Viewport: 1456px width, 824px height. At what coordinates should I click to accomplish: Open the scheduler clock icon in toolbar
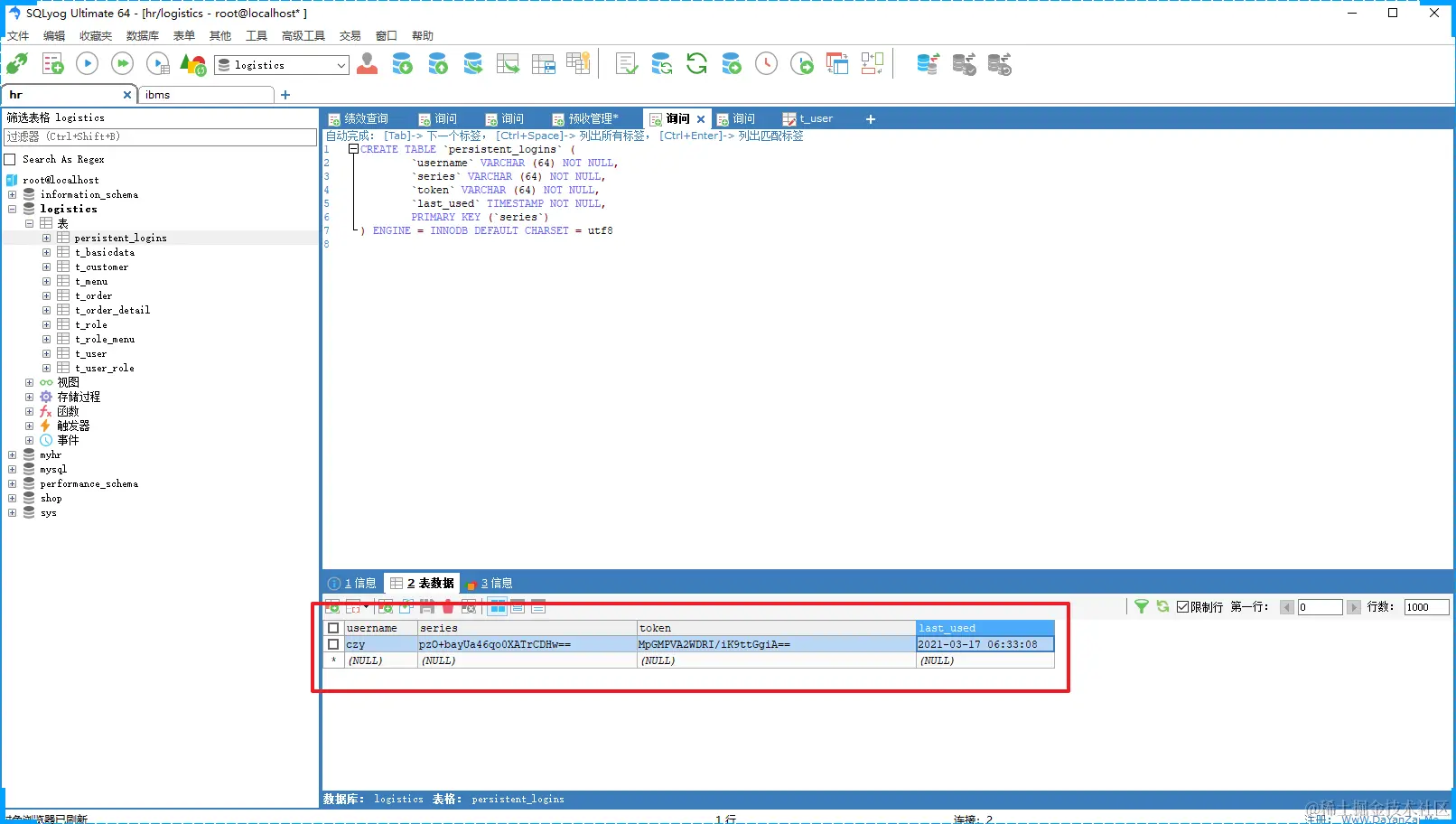[766, 64]
